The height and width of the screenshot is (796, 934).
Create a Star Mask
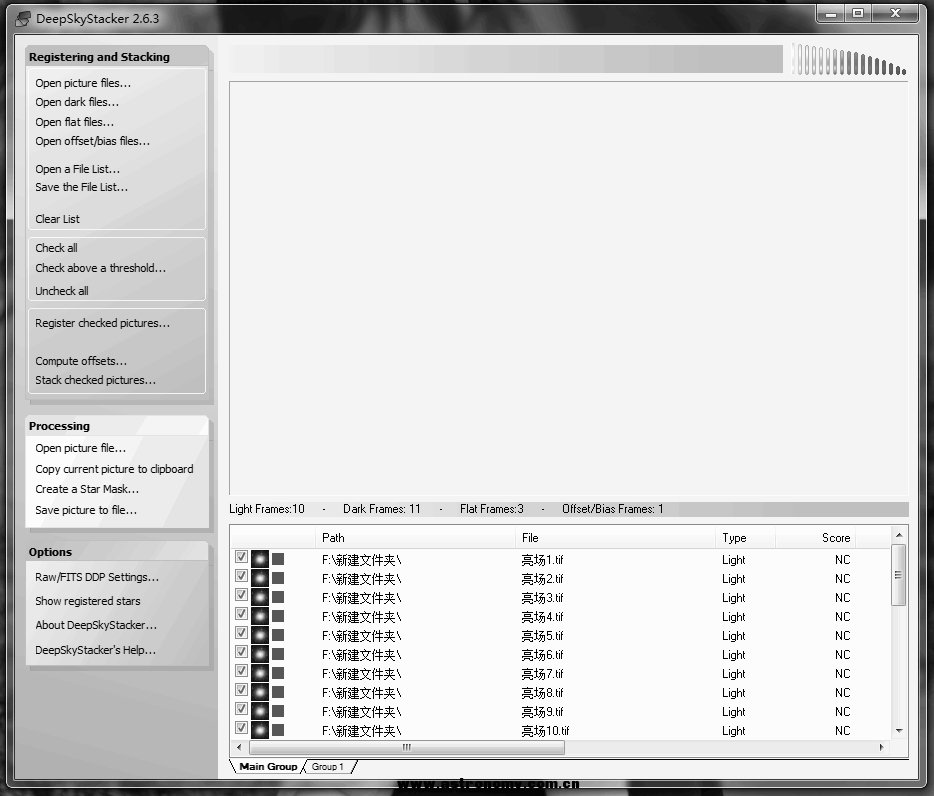coord(87,489)
